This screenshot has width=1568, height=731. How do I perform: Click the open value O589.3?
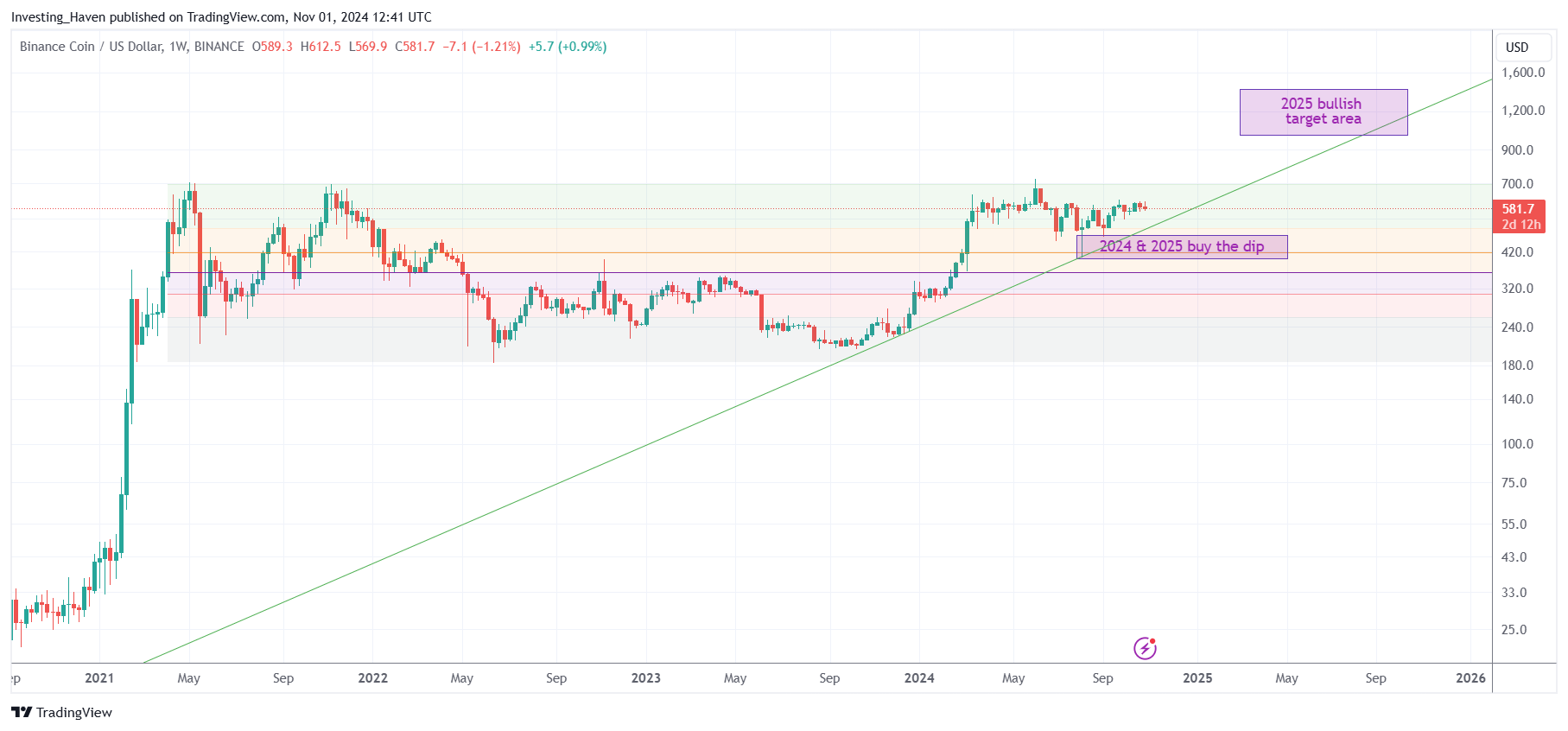tap(272, 47)
